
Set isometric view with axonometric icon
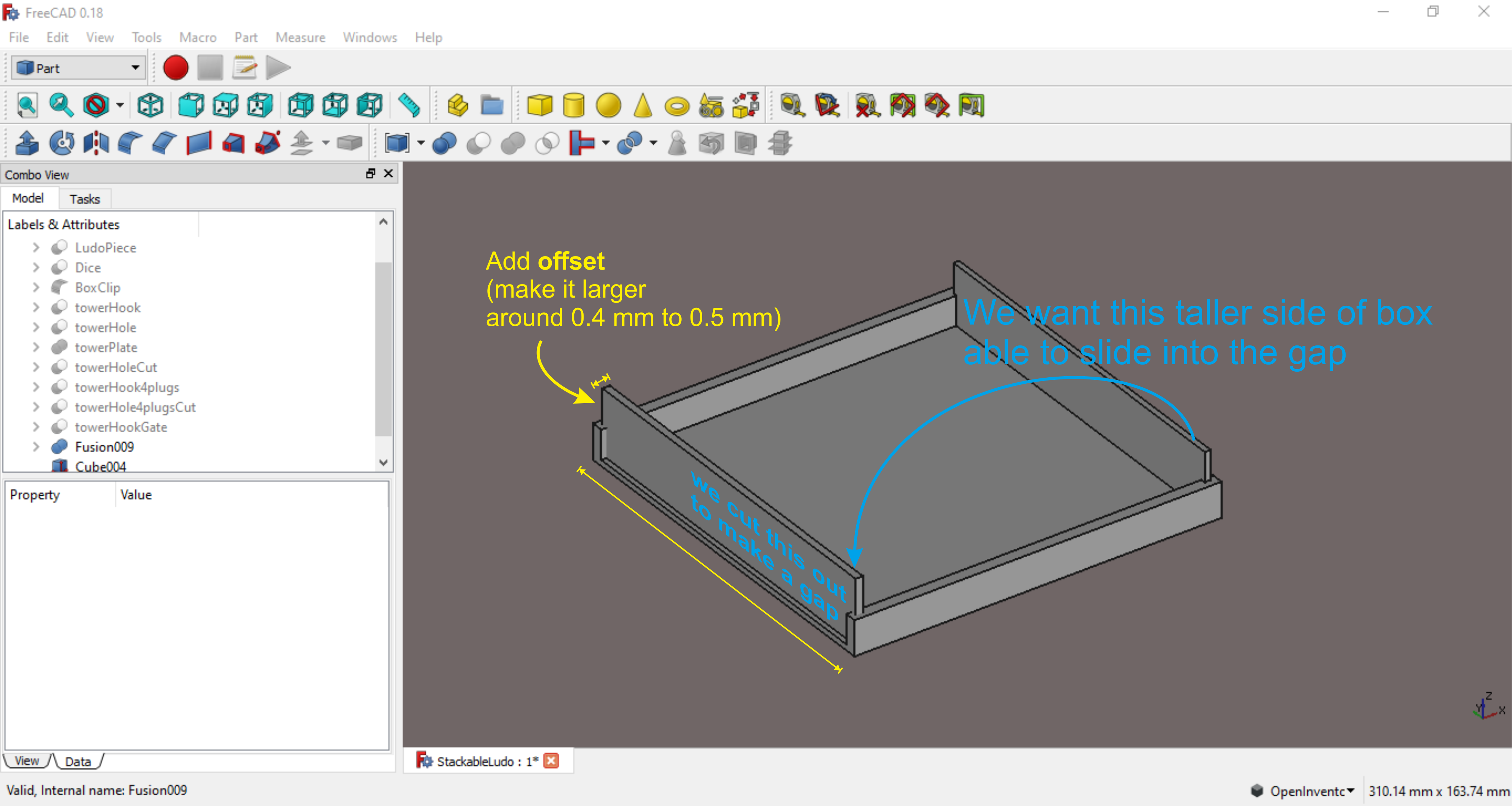tap(150, 106)
